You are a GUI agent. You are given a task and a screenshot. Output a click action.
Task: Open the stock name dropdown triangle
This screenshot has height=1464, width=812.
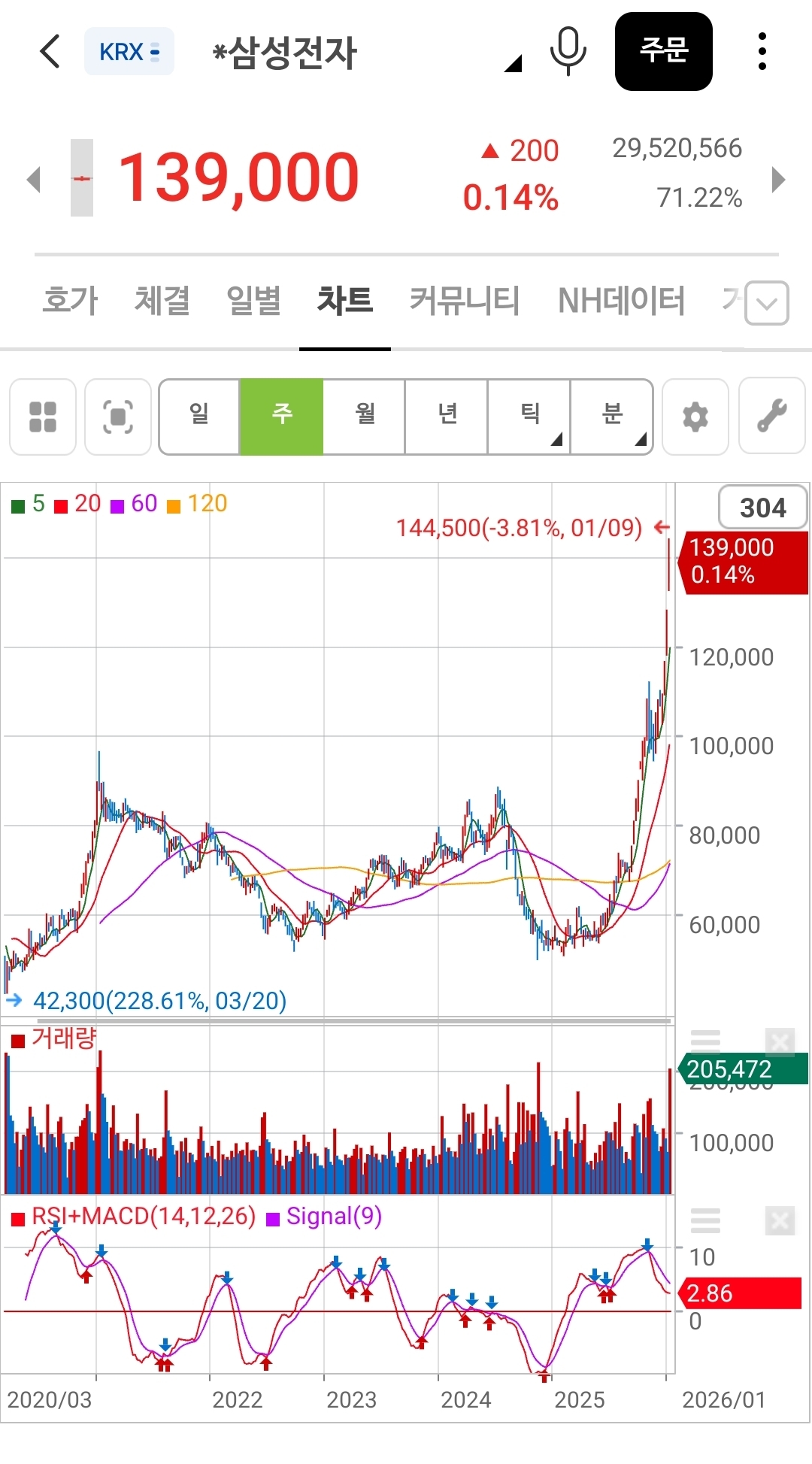514,64
